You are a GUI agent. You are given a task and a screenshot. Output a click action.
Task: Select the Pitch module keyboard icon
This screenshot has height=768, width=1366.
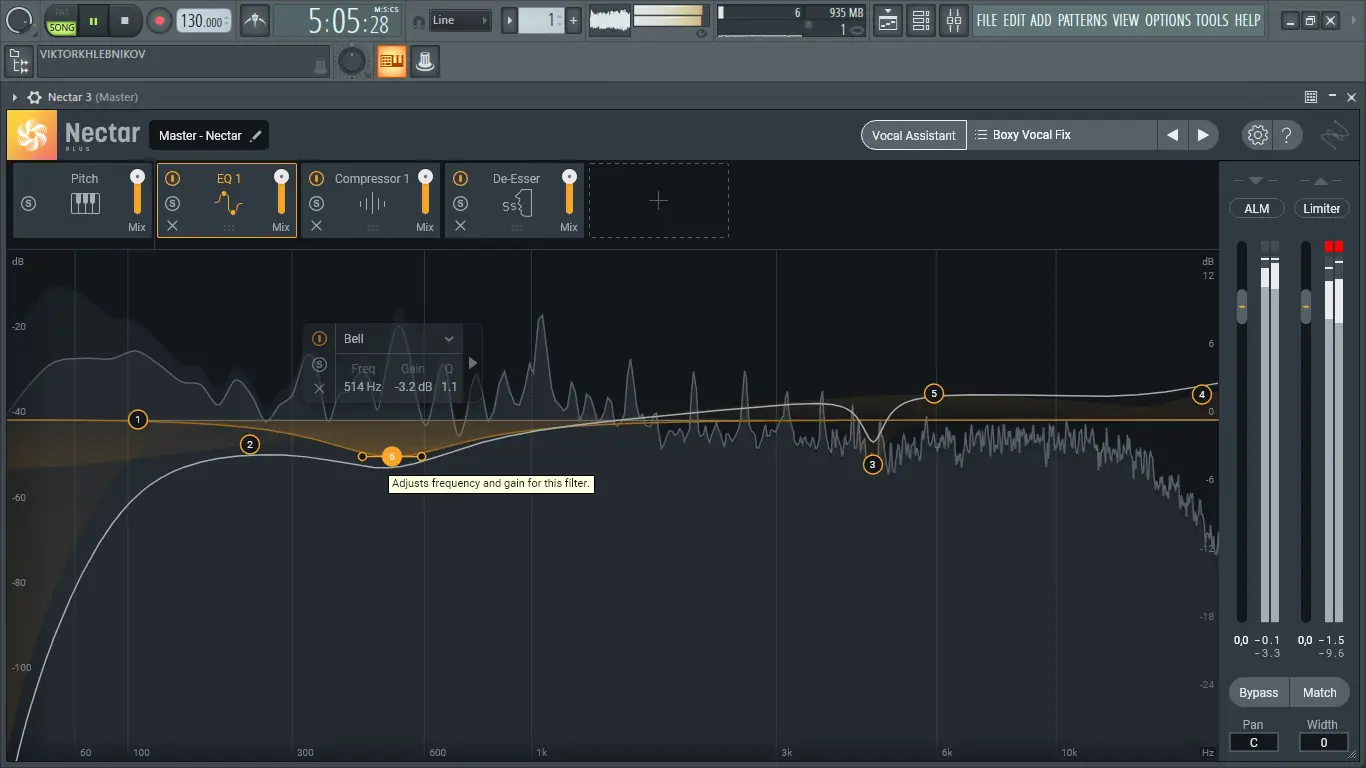85,203
